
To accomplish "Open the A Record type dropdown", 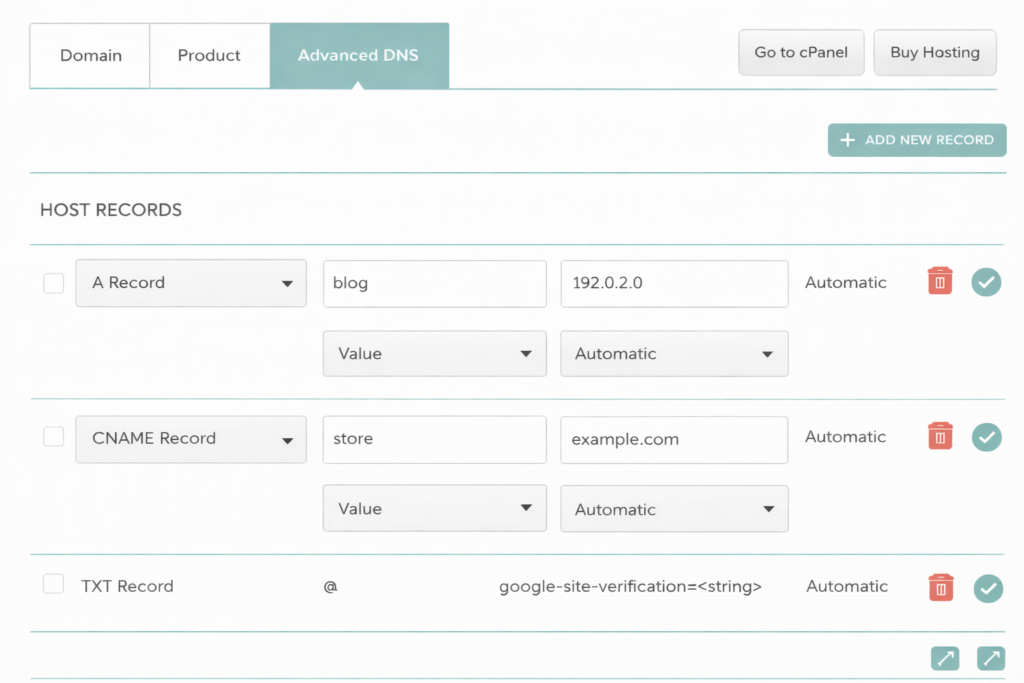I will click(190, 283).
